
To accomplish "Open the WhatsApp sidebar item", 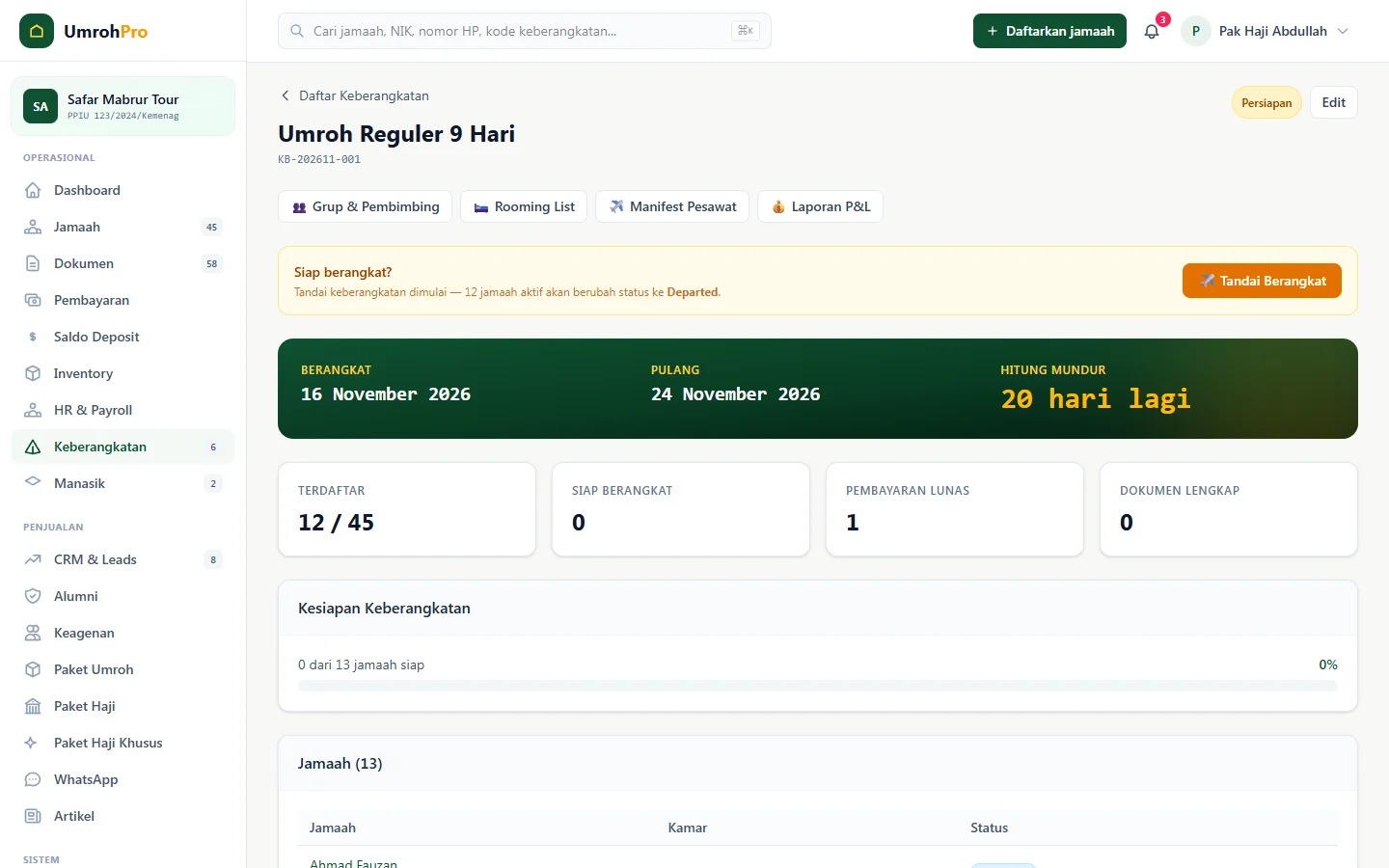I will tap(123, 779).
